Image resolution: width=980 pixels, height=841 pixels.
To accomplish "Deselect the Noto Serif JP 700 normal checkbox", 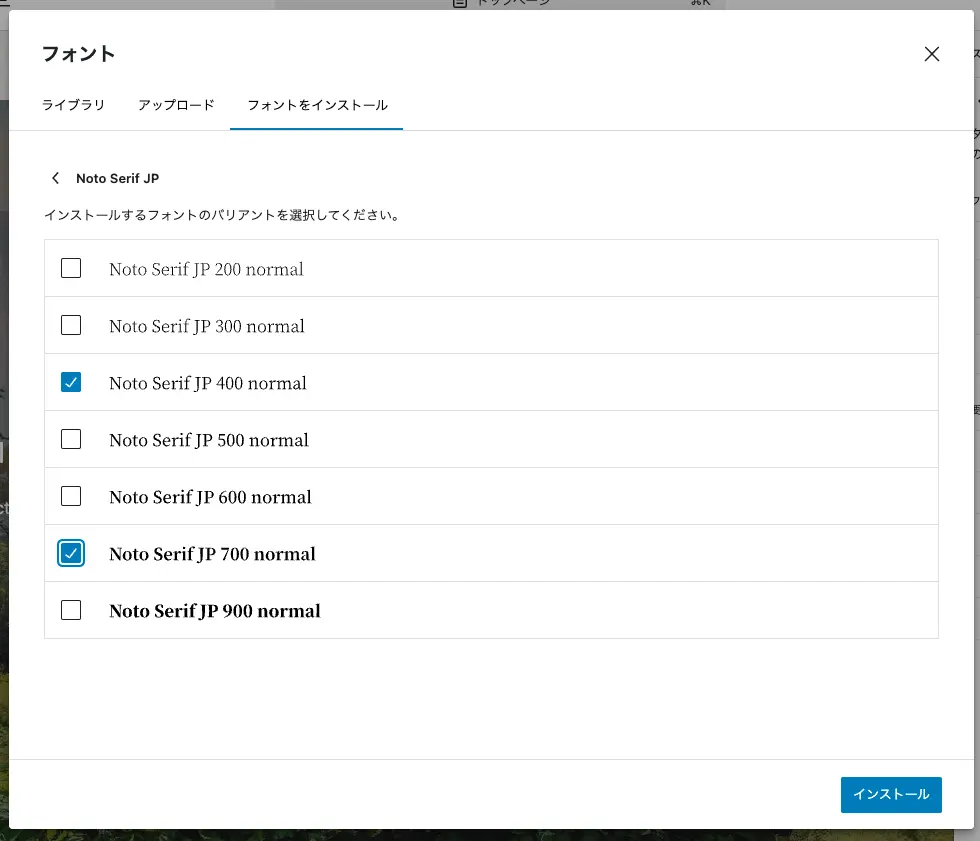I will point(71,553).
